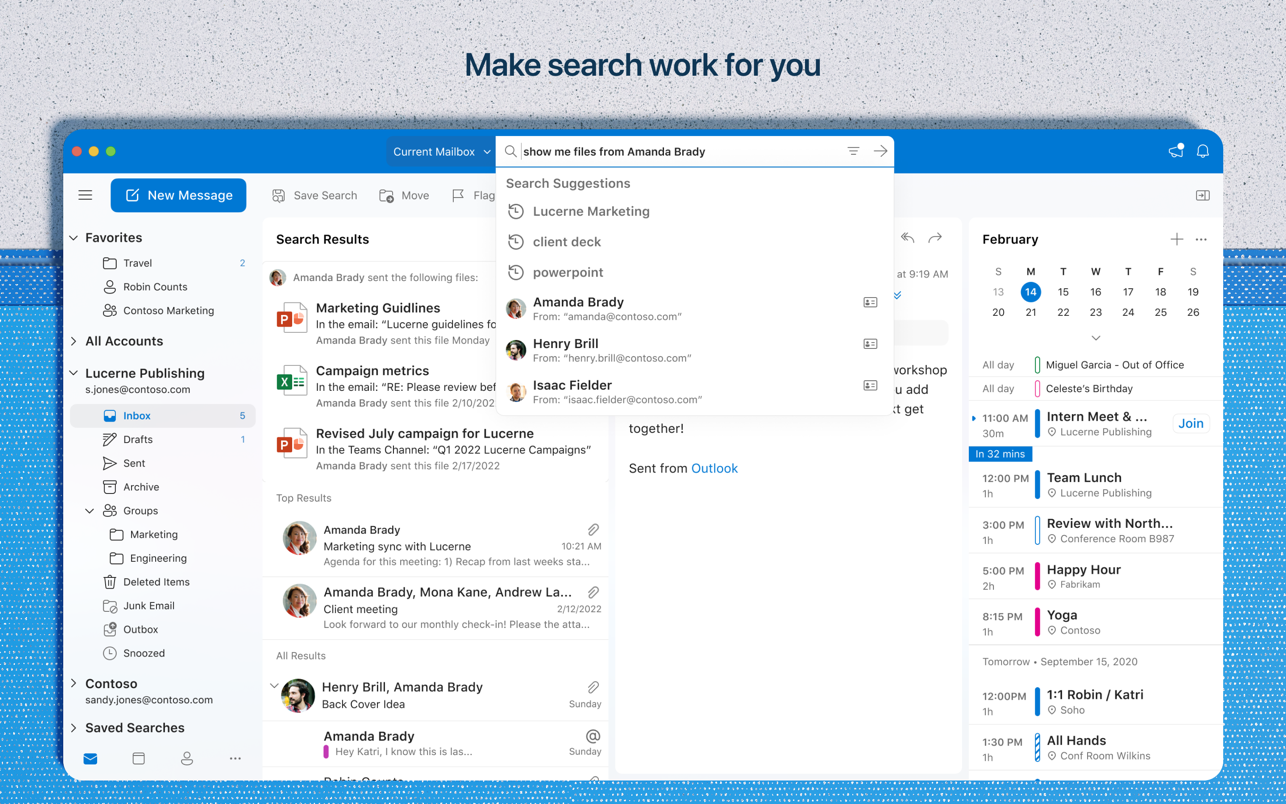Viewport: 1286px width, 804px height.
Task: Open contact card icon for Isaac Fielder
Action: coord(870,385)
